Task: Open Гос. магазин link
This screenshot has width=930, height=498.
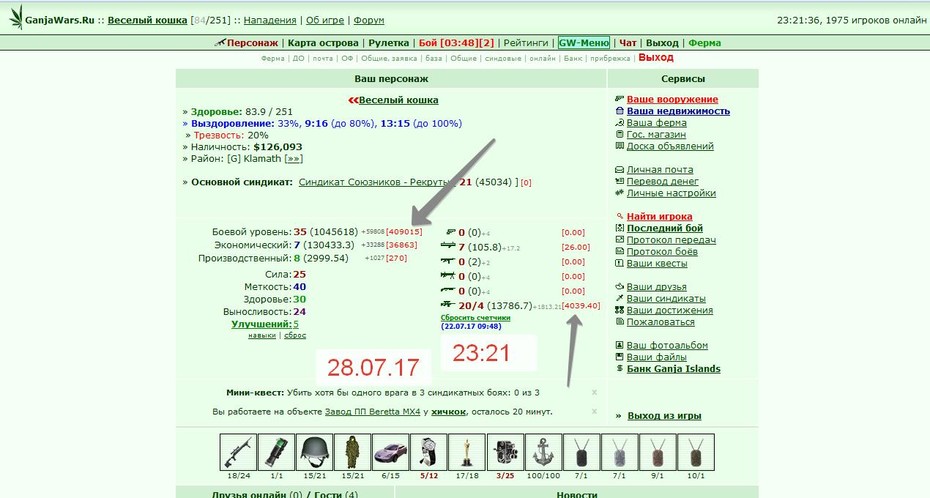Action: [656, 135]
